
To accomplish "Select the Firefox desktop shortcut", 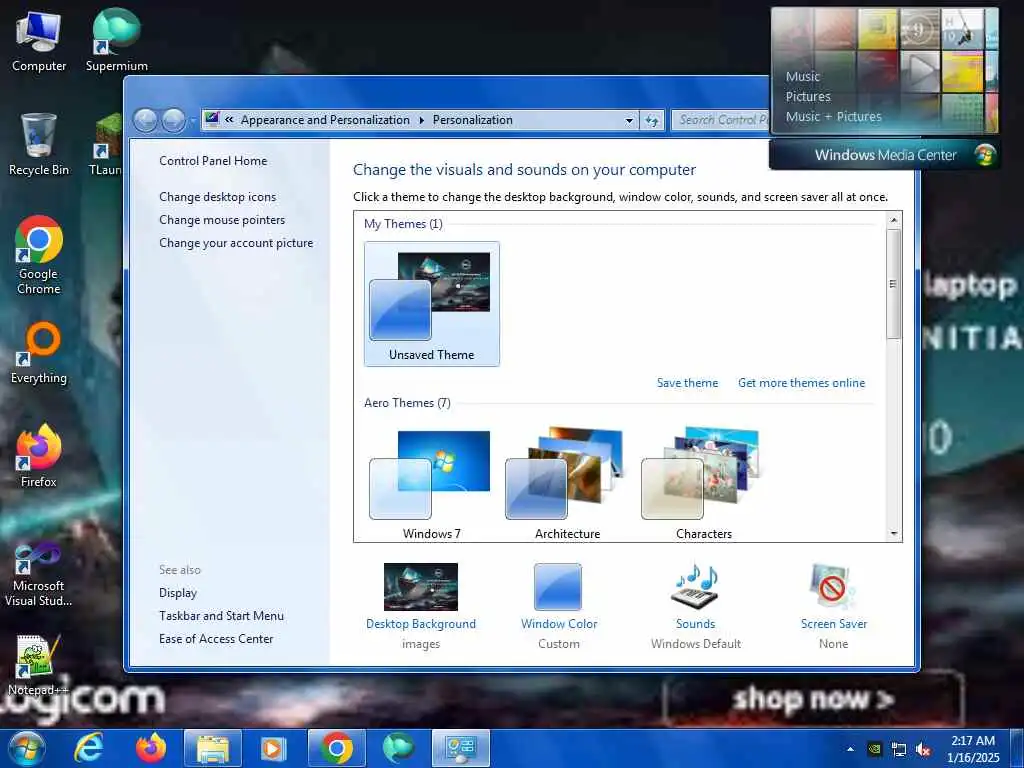I will (x=39, y=456).
